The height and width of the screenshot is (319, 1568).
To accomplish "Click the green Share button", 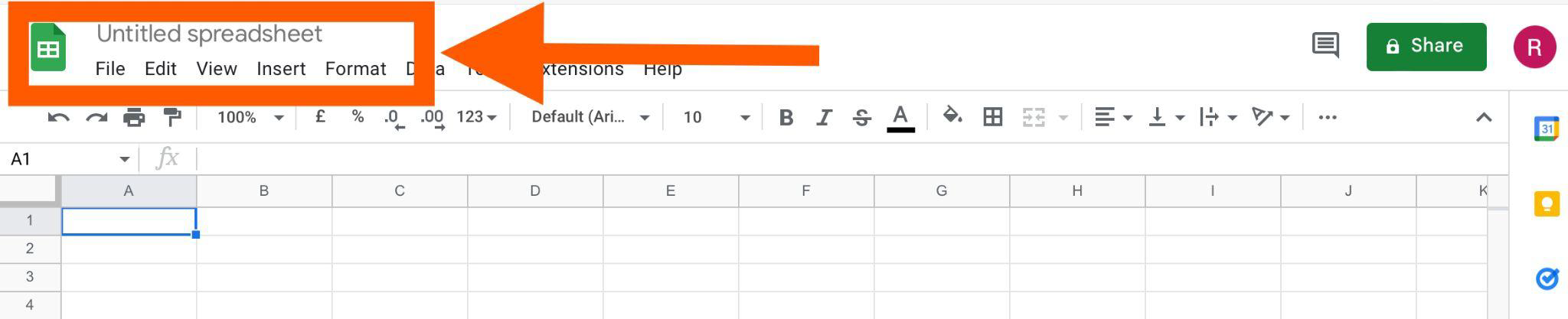I will point(1426,47).
